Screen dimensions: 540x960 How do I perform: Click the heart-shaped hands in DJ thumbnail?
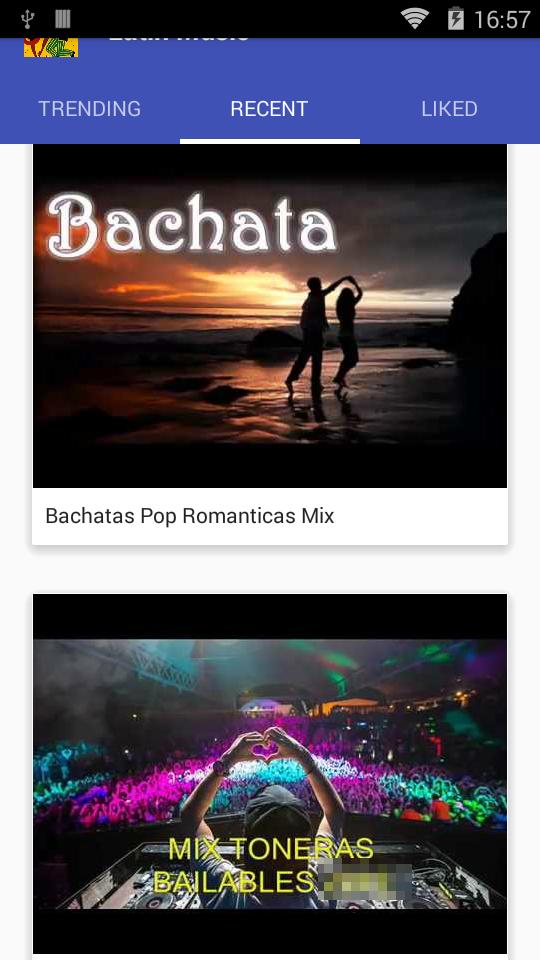(265, 748)
